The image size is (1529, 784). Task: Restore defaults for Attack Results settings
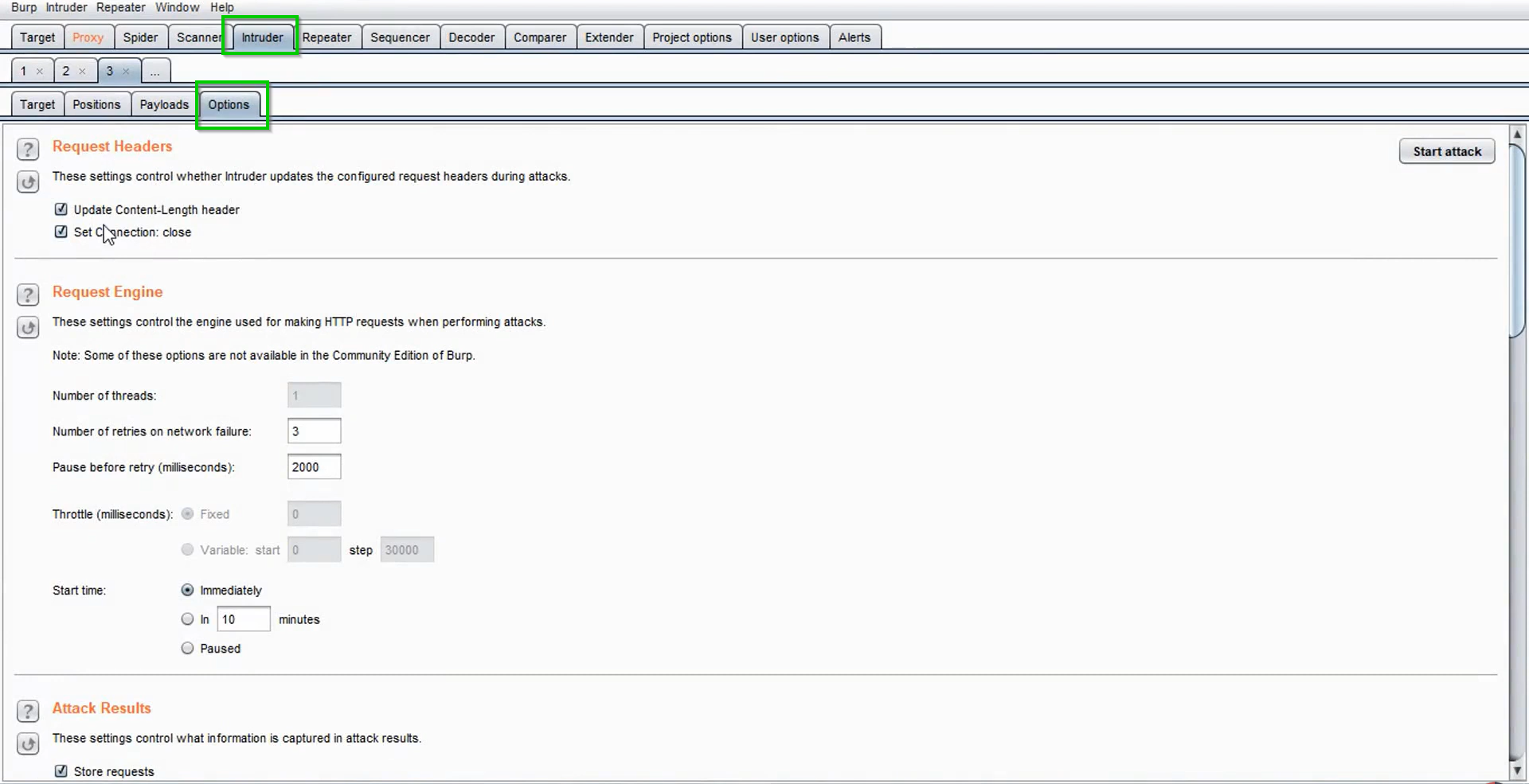[x=28, y=744]
